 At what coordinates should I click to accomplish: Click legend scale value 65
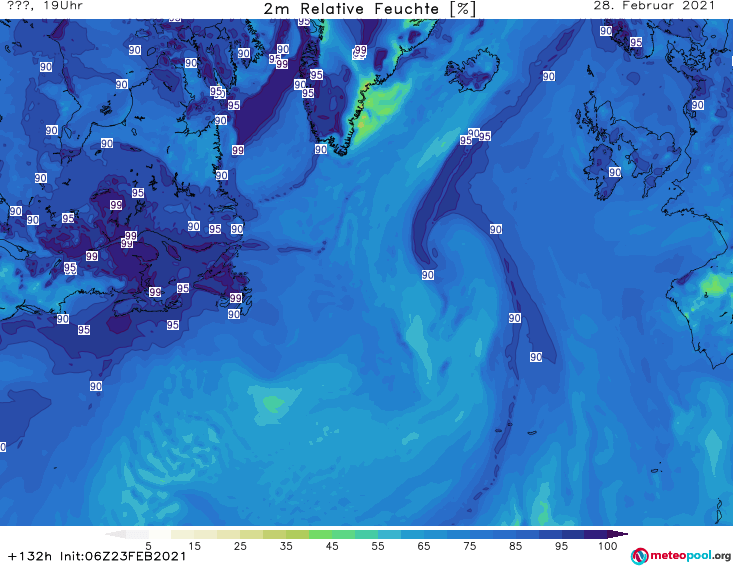click(x=424, y=546)
